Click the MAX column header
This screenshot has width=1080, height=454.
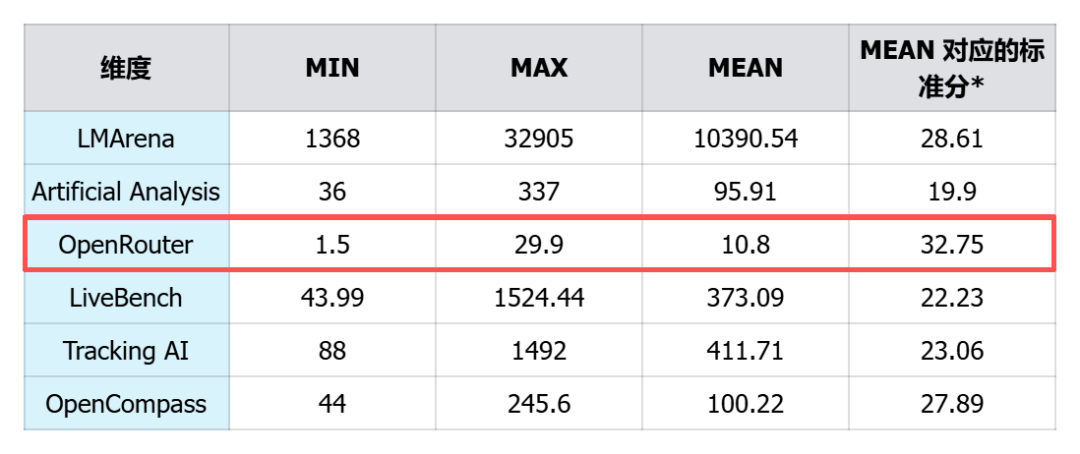pos(539,68)
